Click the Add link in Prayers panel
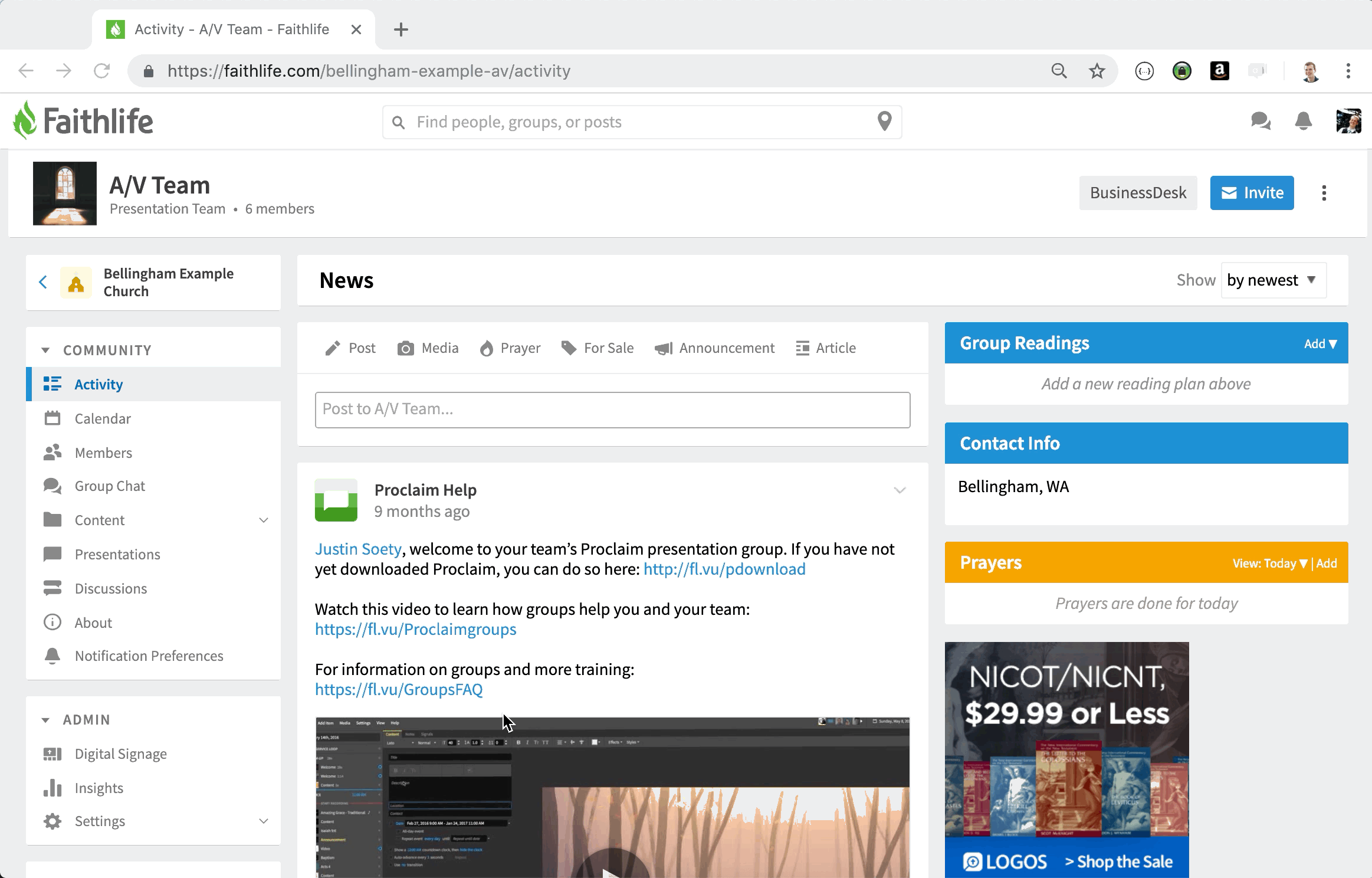This screenshot has width=1372, height=878. 1327,563
